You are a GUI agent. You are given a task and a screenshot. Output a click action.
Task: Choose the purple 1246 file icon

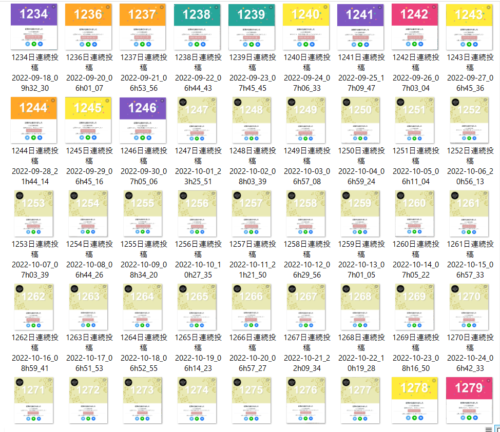coord(143,120)
